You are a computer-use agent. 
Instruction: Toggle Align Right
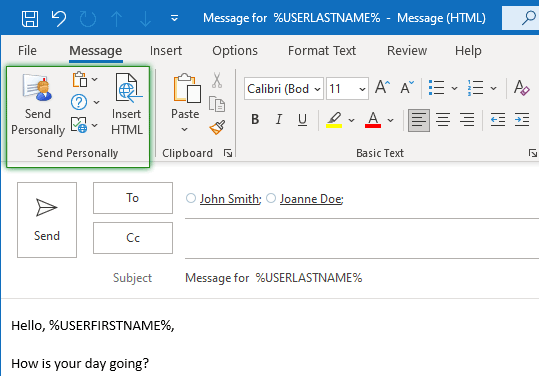[467, 120]
